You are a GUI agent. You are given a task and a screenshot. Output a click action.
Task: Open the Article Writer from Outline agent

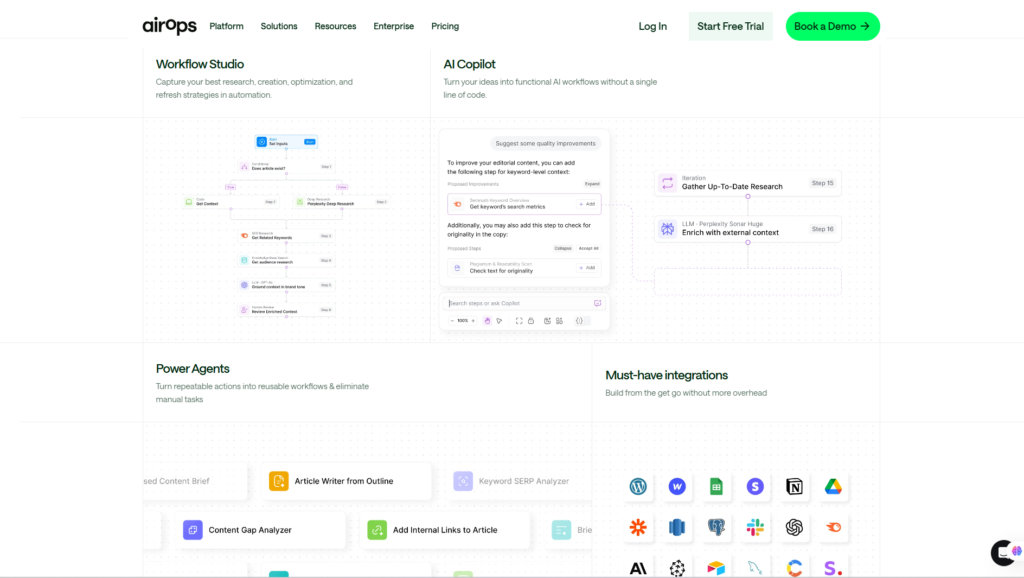coord(346,481)
